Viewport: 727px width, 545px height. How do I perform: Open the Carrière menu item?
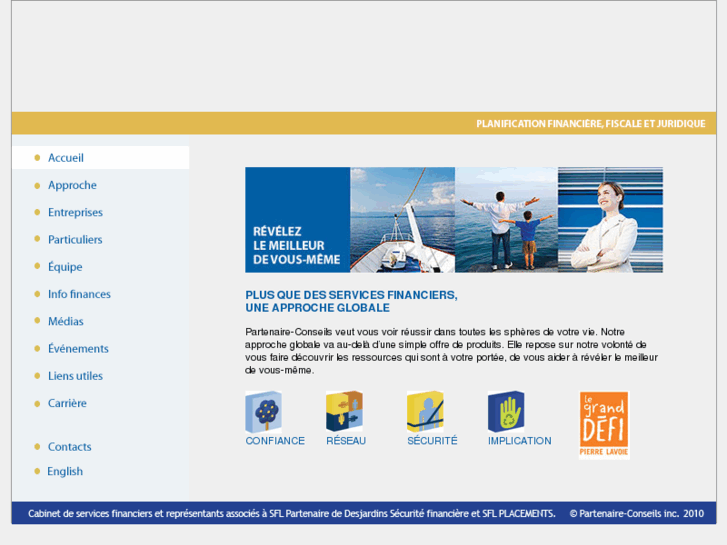coord(67,403)
